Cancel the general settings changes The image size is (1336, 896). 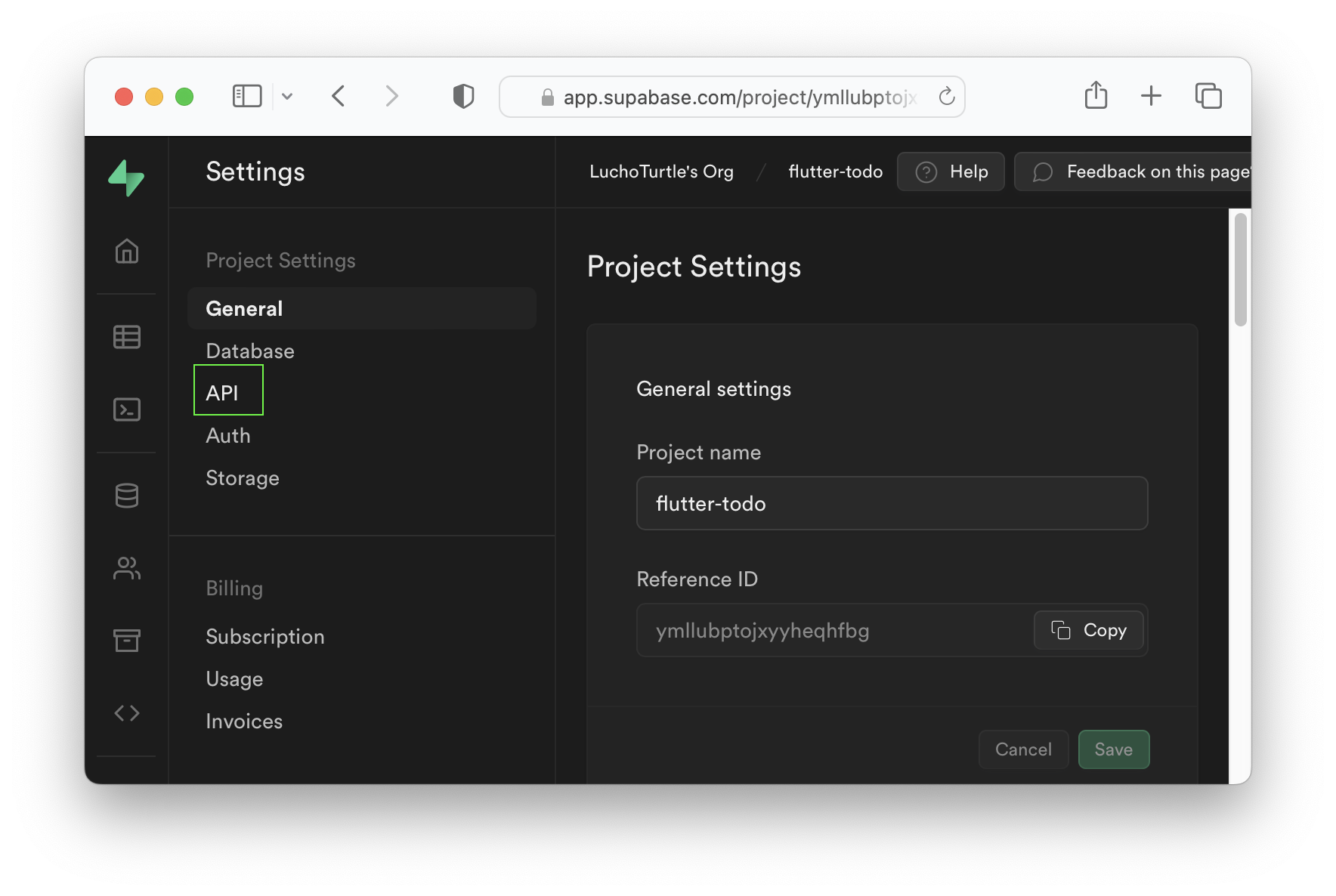click(x=1023, y=749)
